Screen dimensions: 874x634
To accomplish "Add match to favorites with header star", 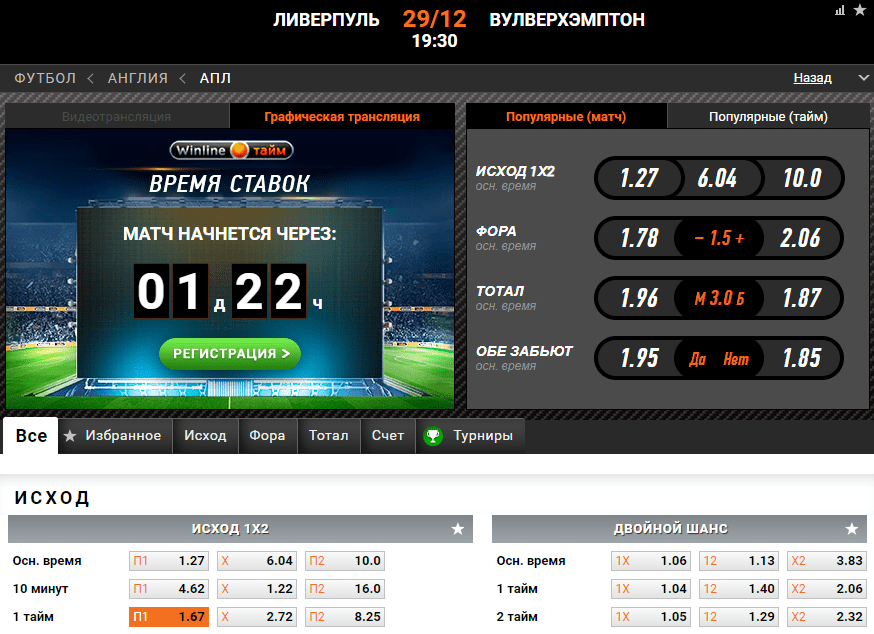I will (x=860, y=10).
